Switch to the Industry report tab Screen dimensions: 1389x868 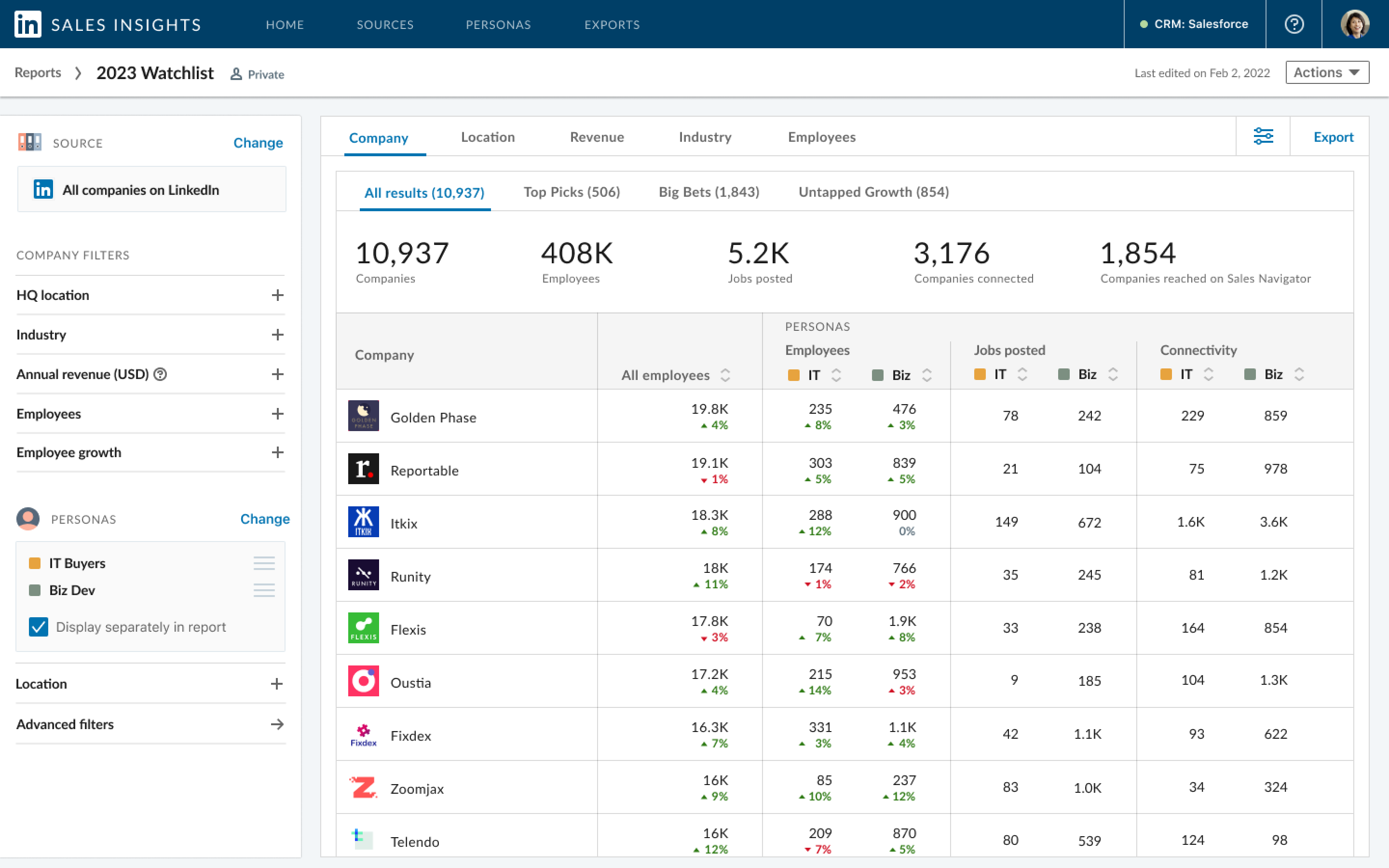click(705, 137)
